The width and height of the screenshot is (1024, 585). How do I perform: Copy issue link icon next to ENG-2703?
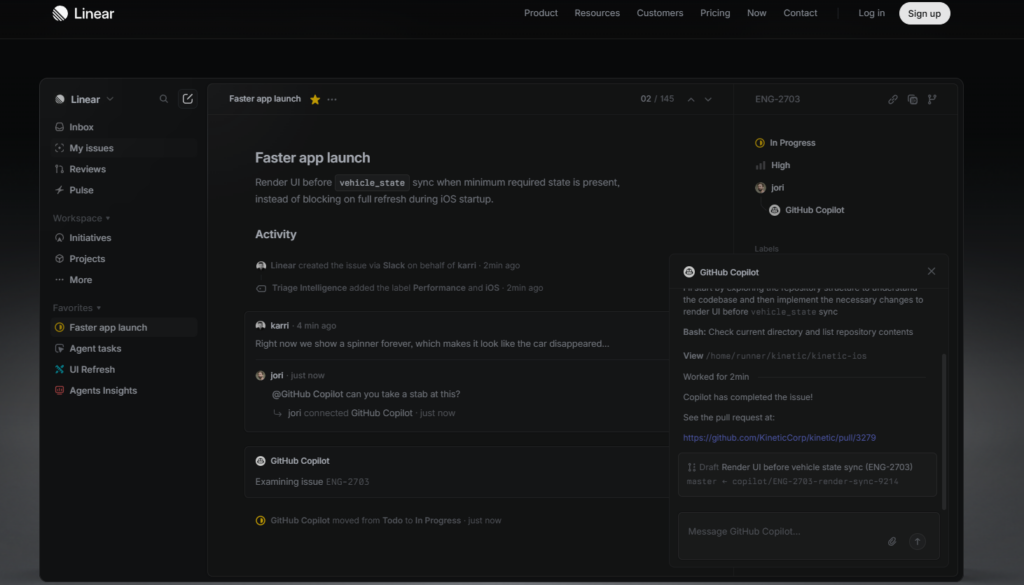coord(892,99)
